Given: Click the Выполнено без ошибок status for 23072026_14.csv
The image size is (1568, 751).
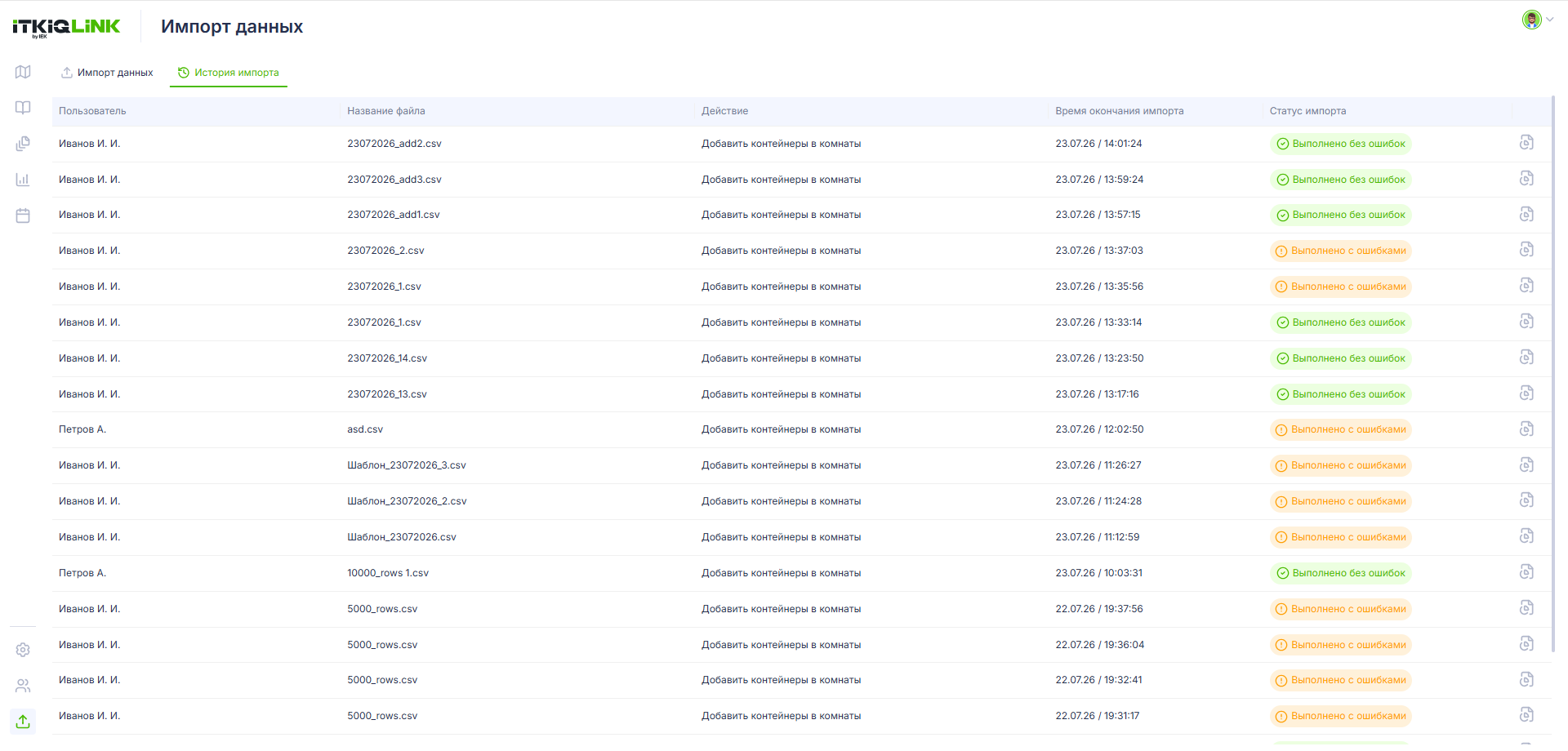Looking at the screenshot, I should (1341, 358).
